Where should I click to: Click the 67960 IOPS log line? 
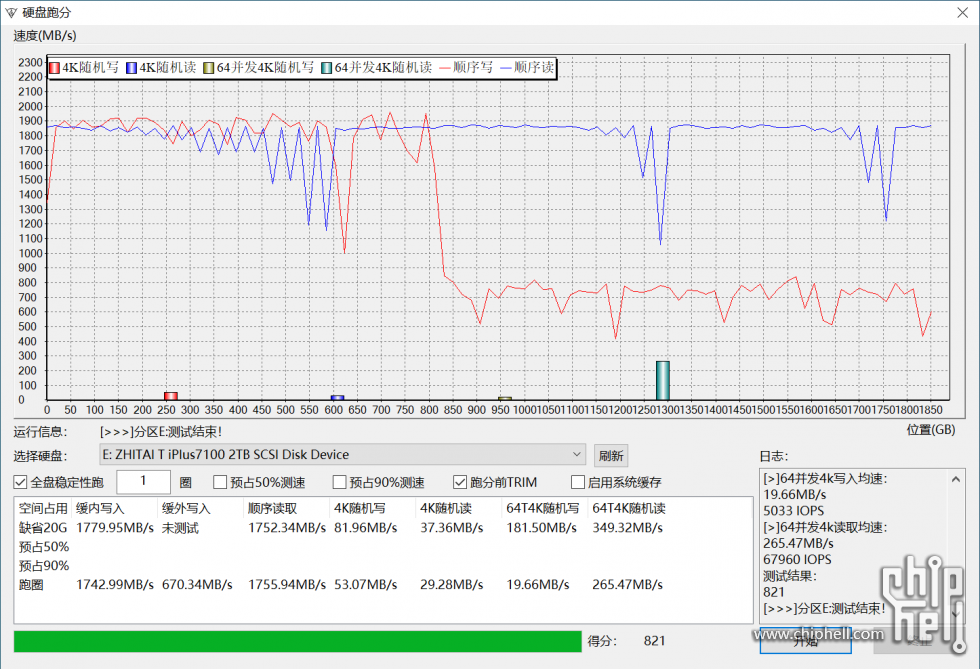coord(797,560)
